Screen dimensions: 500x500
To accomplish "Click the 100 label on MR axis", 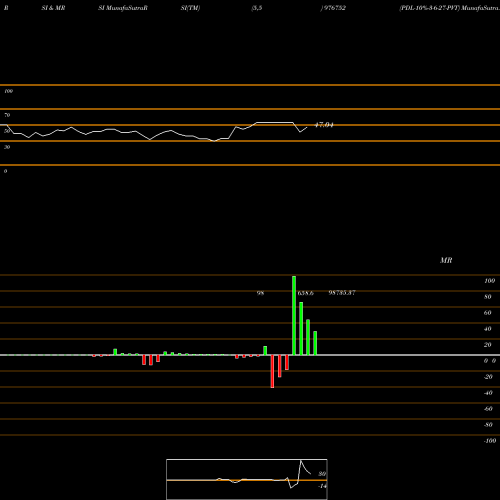I will 489,281.
